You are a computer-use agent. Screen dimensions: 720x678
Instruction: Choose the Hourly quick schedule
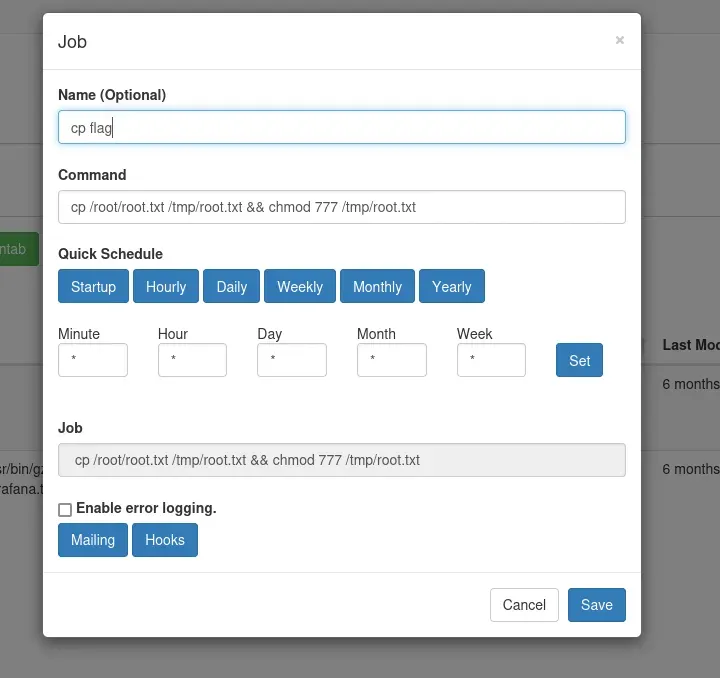pos(166,286)
